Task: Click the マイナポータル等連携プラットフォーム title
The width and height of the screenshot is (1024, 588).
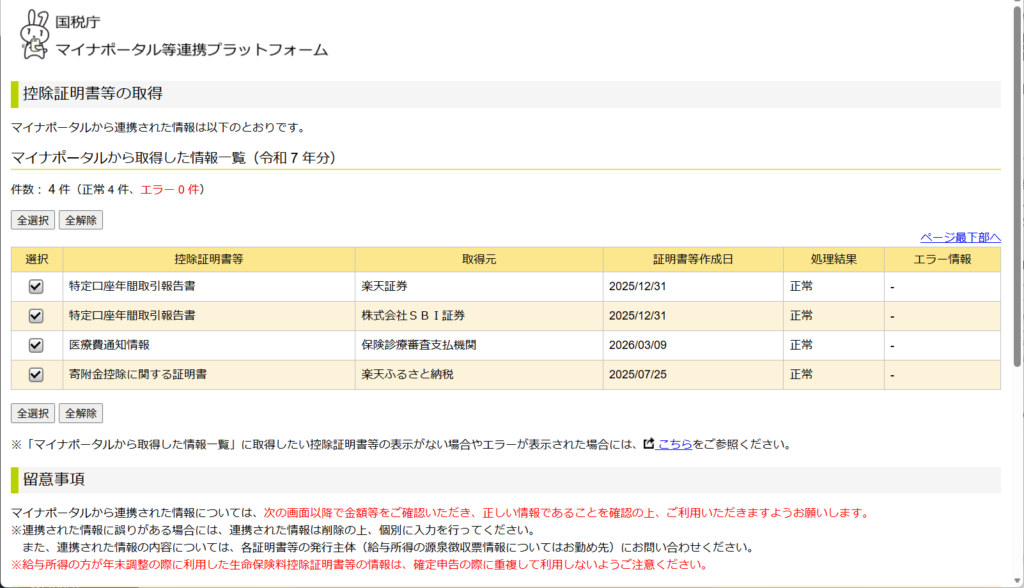Action: point(191,50)
